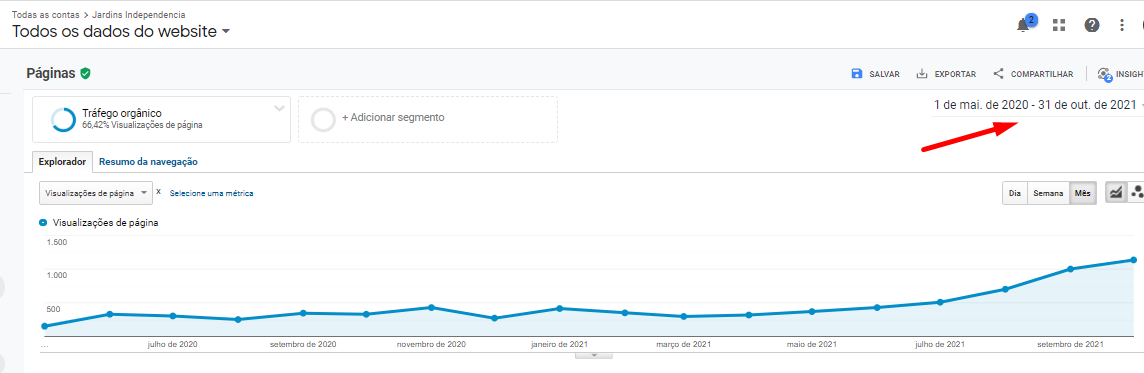The width and height of the screenshot is (1144, 373).
Task: Click the Páginas report title
Action: pos(51,73)
